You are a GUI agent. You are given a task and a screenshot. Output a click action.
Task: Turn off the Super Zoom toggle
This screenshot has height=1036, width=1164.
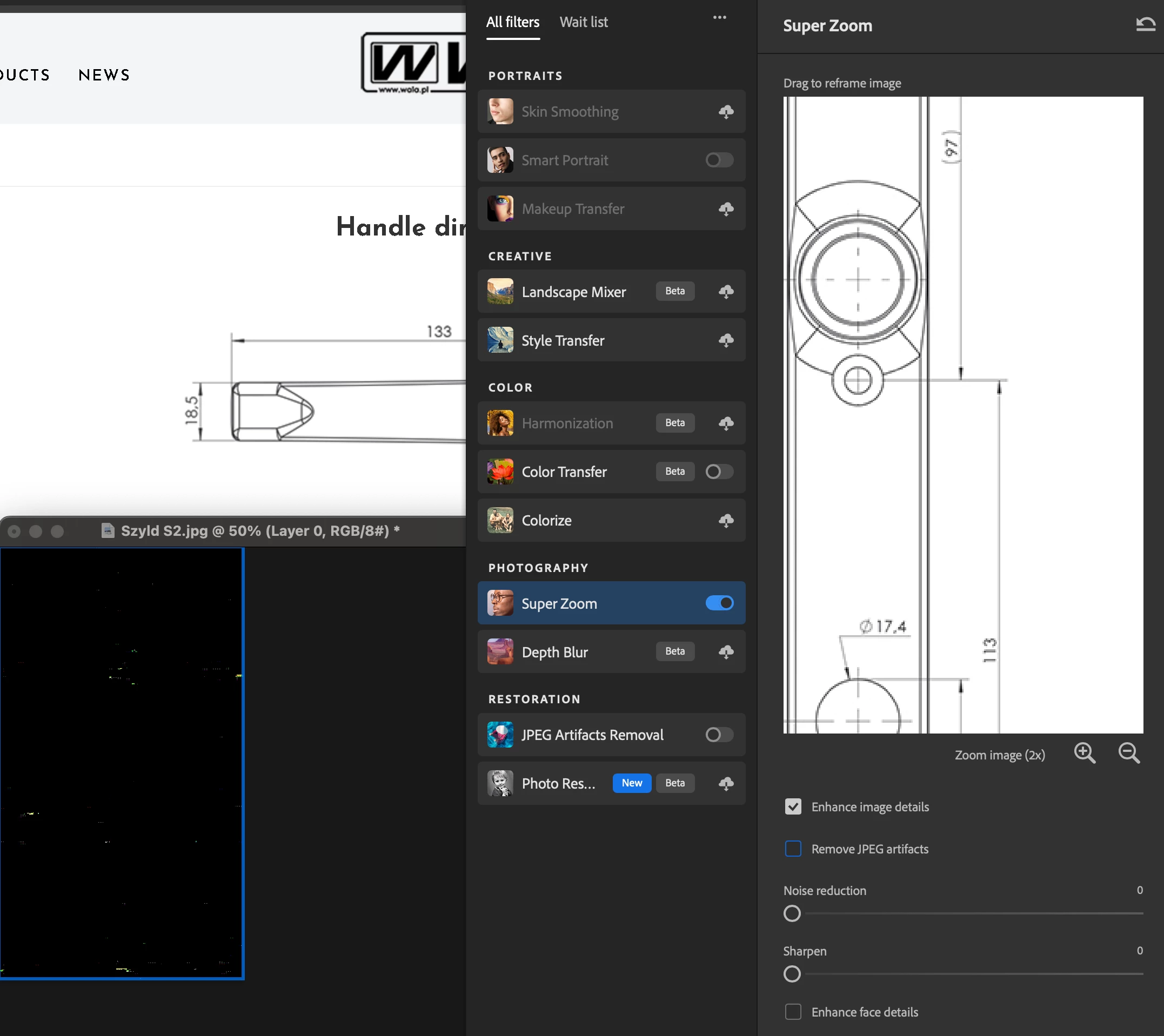(x=719, y=603)
